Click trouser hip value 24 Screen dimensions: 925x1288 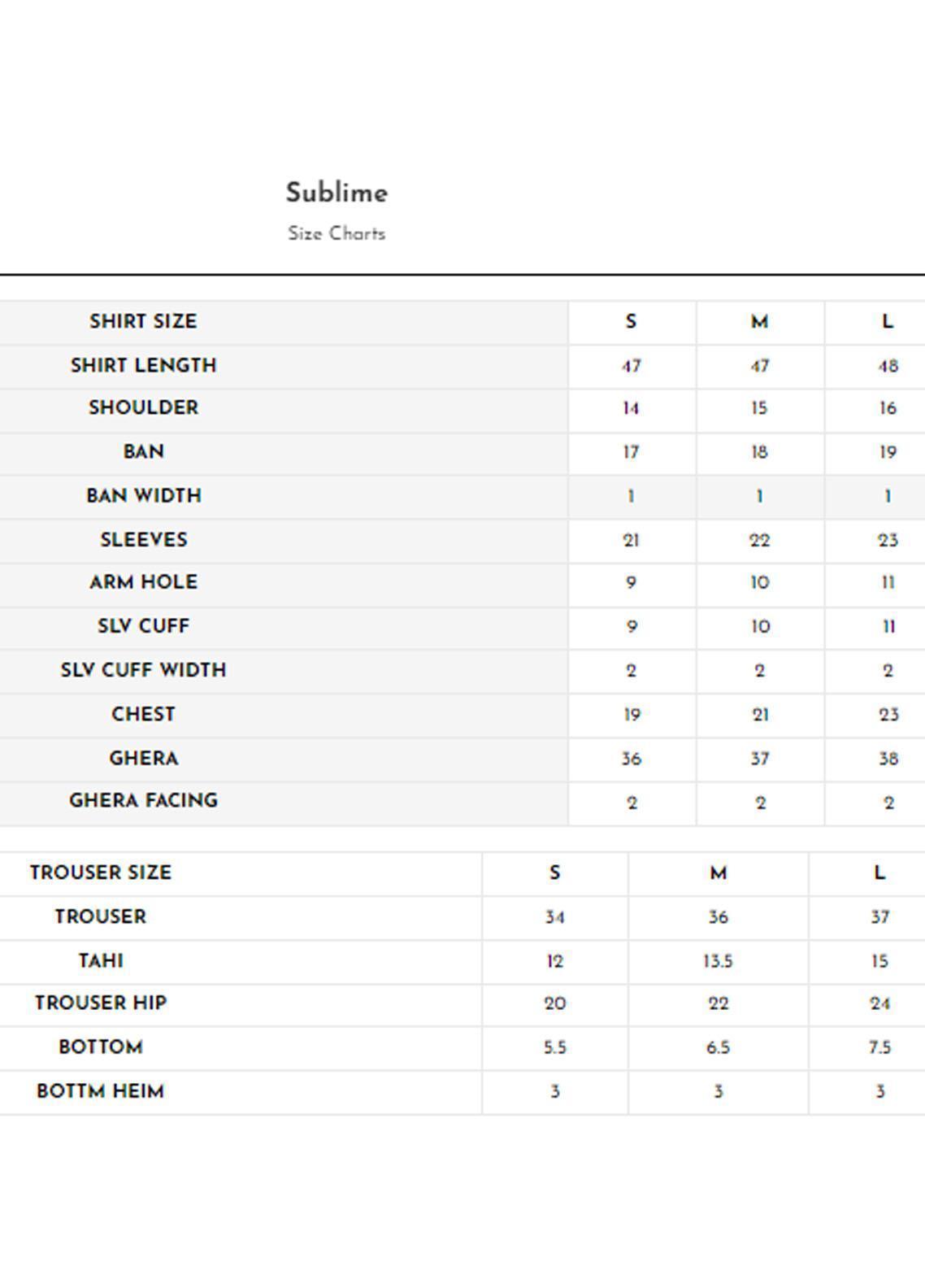(879, 1004)
